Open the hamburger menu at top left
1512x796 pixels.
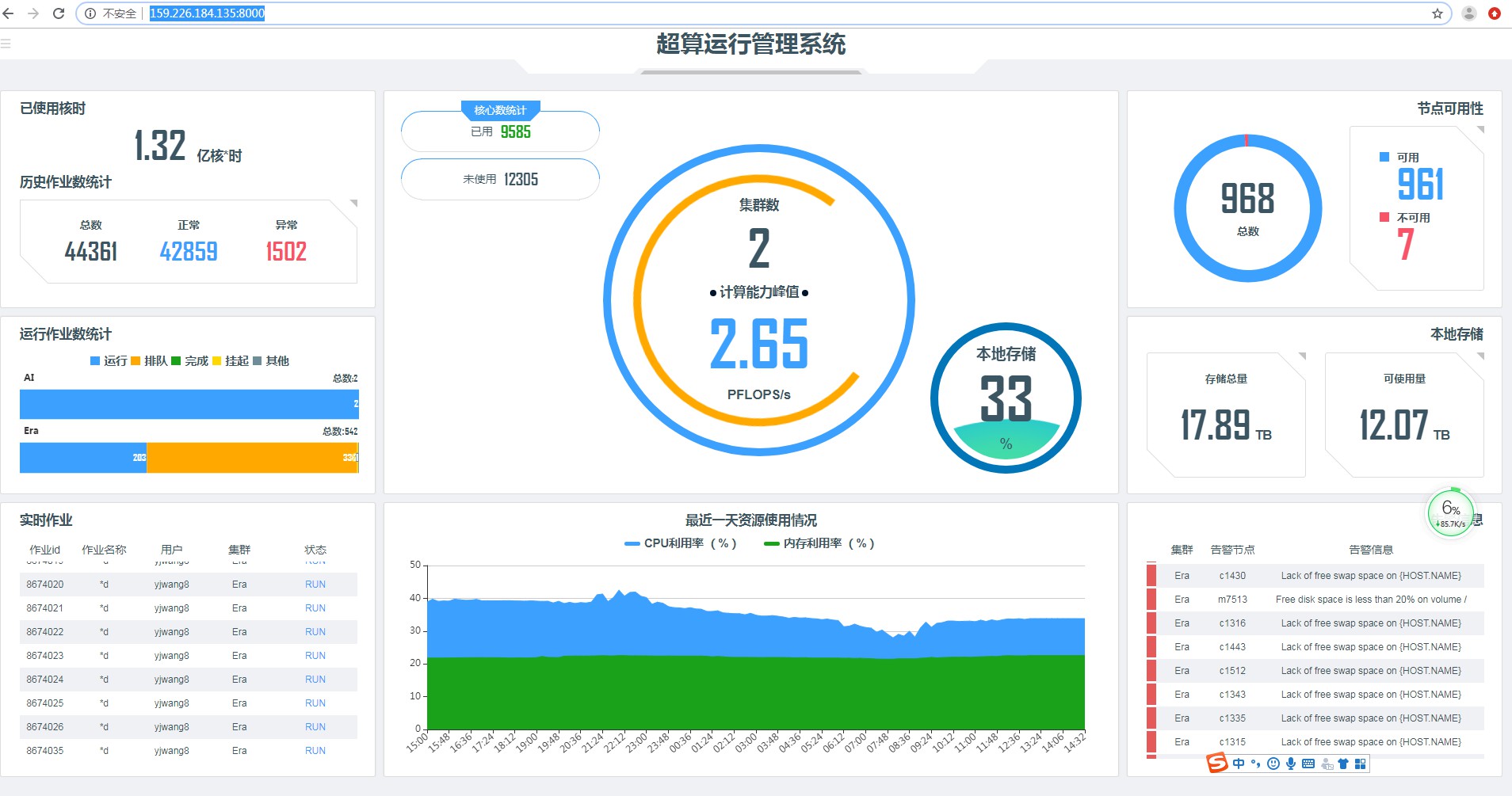coord(6,44)
